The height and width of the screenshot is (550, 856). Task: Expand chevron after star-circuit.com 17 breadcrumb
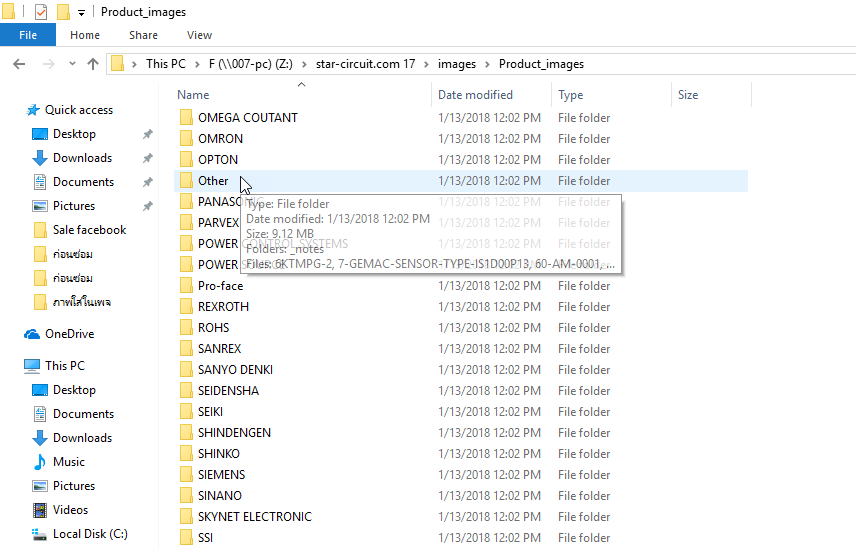coord(426,64)
